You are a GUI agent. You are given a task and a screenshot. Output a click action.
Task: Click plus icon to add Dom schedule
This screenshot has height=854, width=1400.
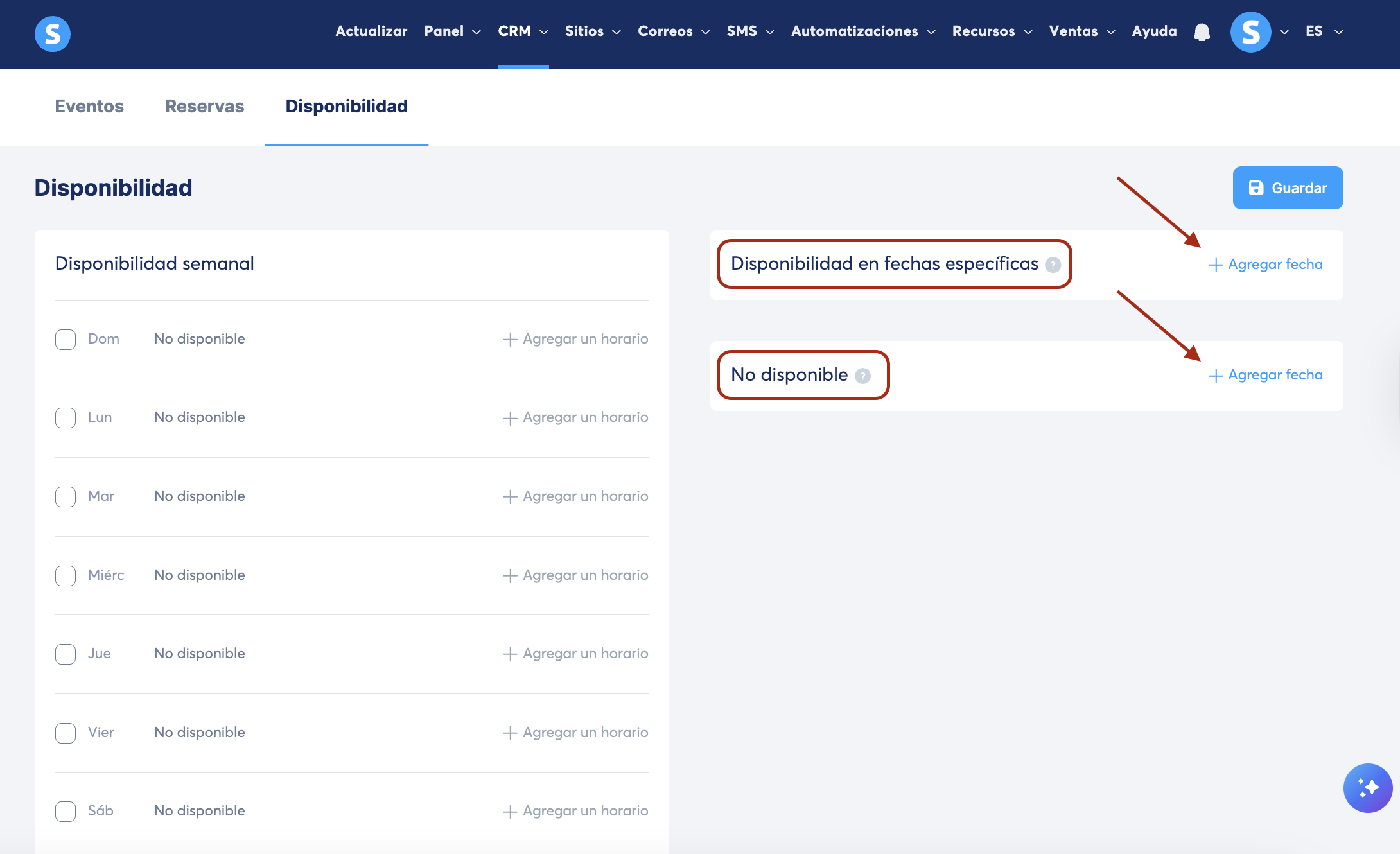pyautogui.click(x=510, y=339)
